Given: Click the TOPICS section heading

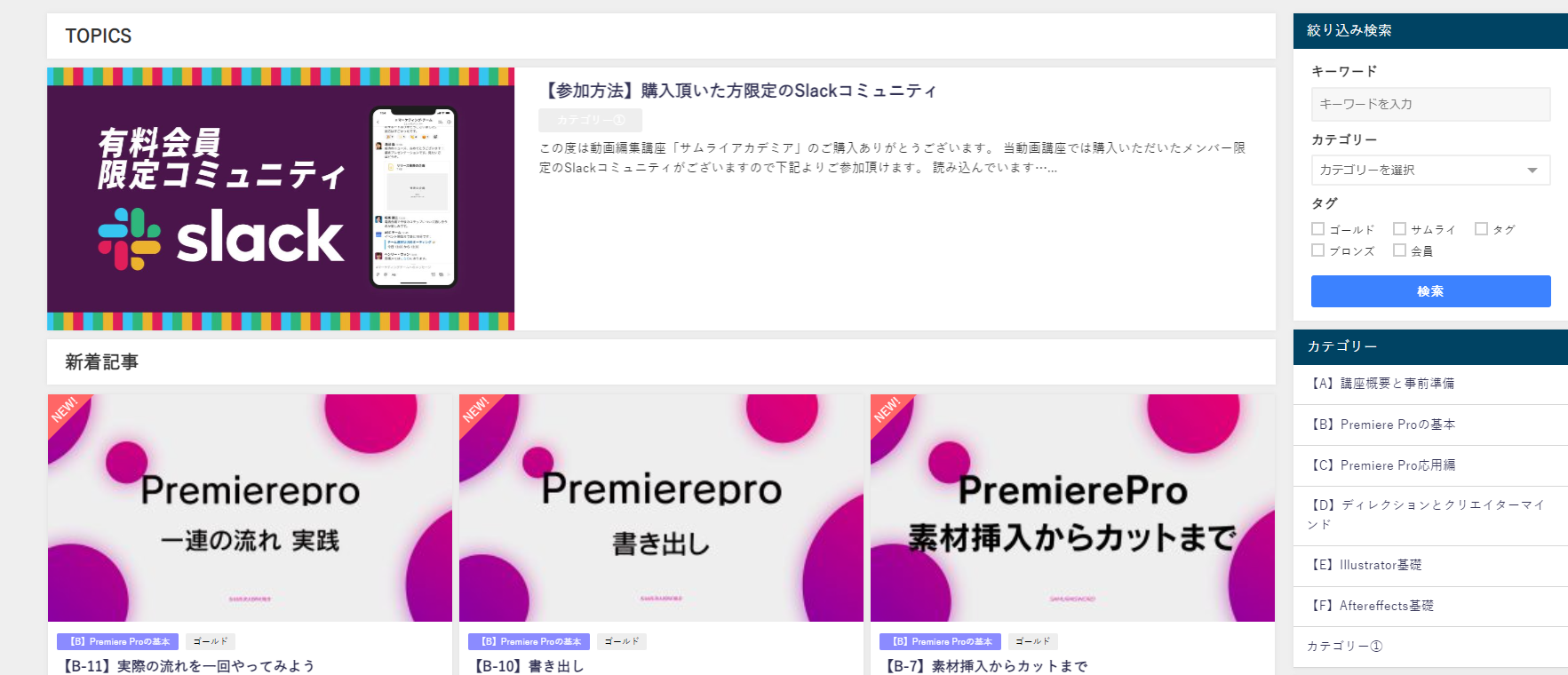Looking at the screenshot, I should [x=99, y=36].
